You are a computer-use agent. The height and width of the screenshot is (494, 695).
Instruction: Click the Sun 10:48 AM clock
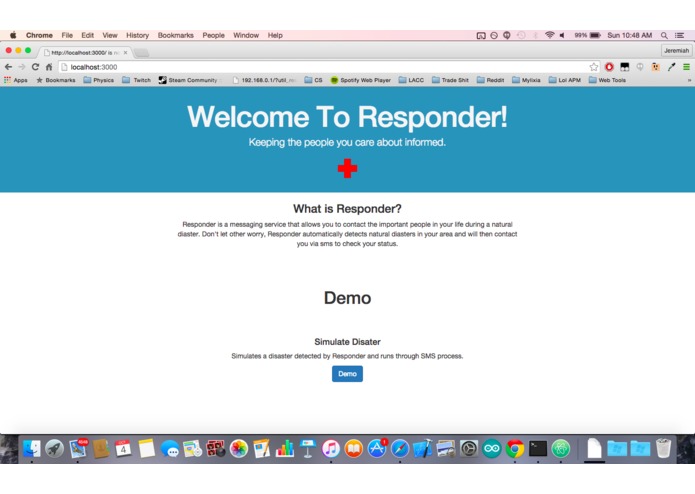(x=629, y=35)
